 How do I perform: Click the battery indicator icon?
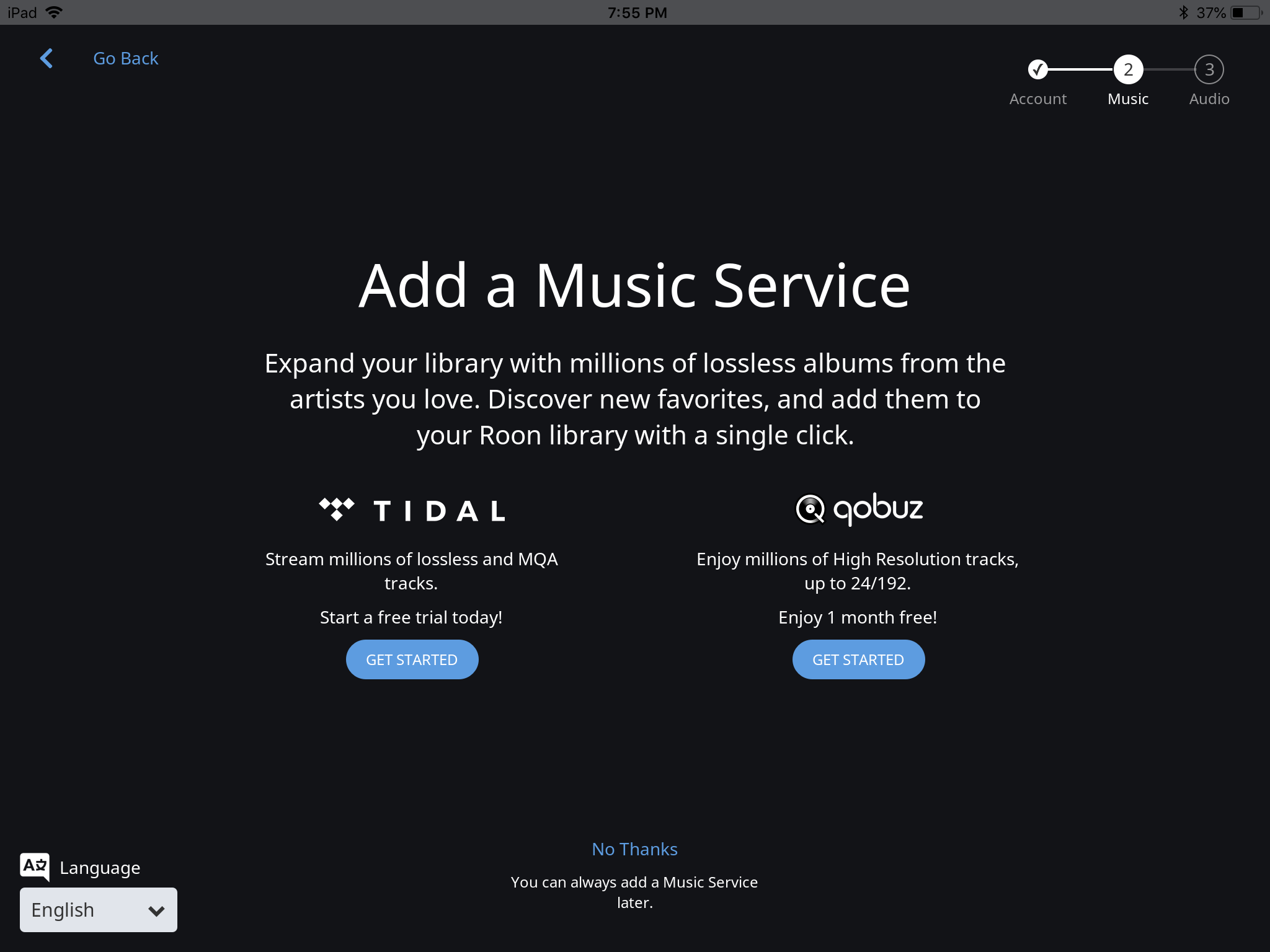[x=1246, y=12]
